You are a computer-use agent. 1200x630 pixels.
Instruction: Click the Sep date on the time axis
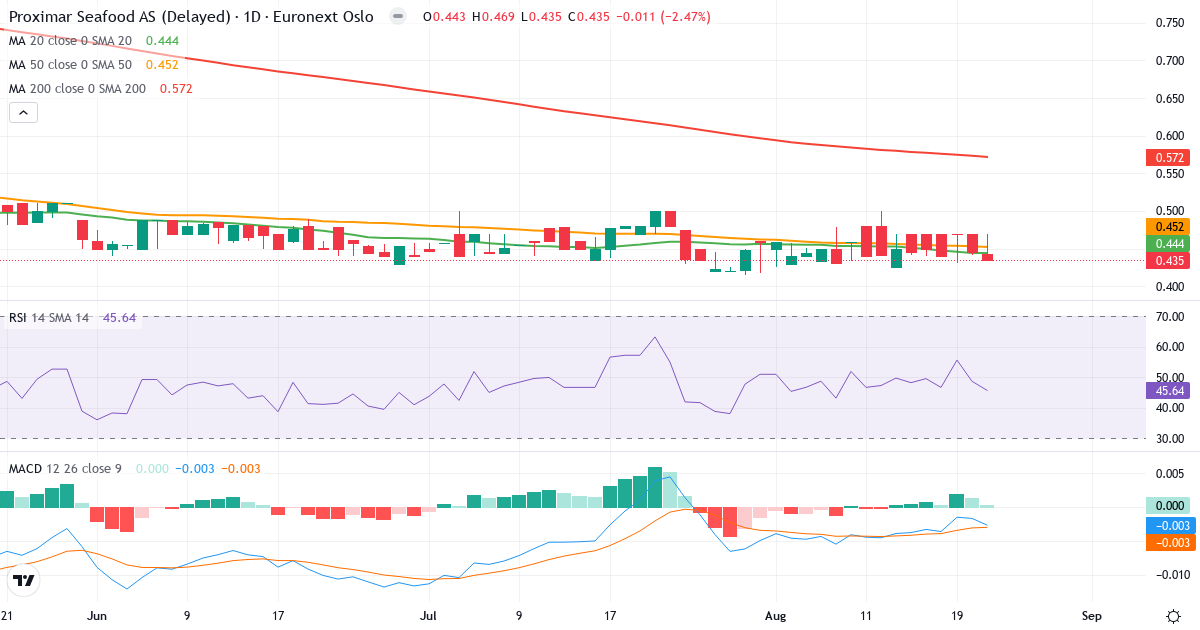1092,616
